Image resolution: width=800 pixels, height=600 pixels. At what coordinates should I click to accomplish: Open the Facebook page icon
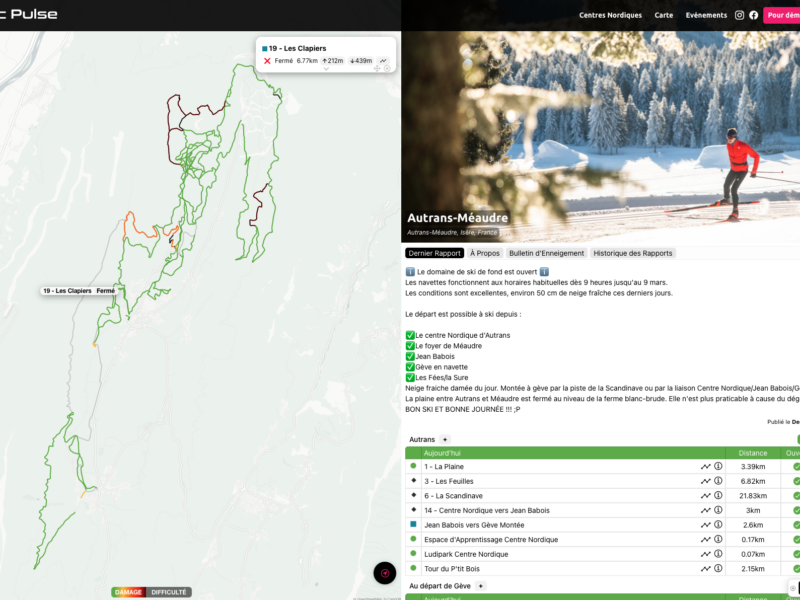click(x=754, y=15)
